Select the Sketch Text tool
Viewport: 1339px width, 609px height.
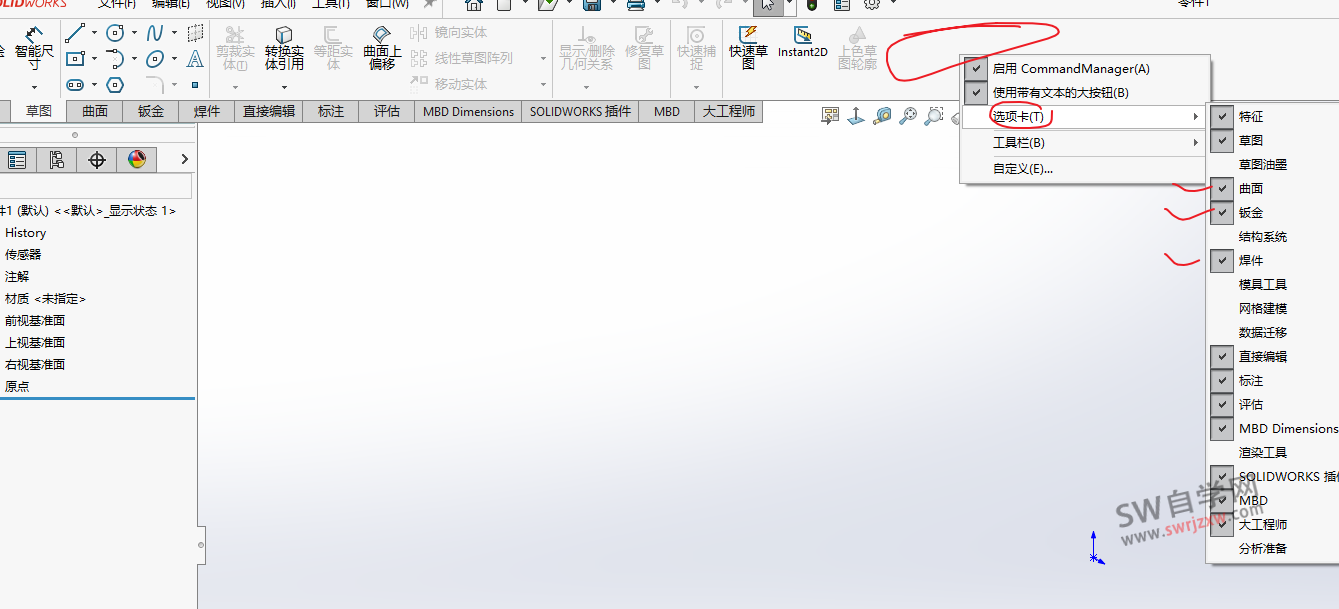coord(195,60)
